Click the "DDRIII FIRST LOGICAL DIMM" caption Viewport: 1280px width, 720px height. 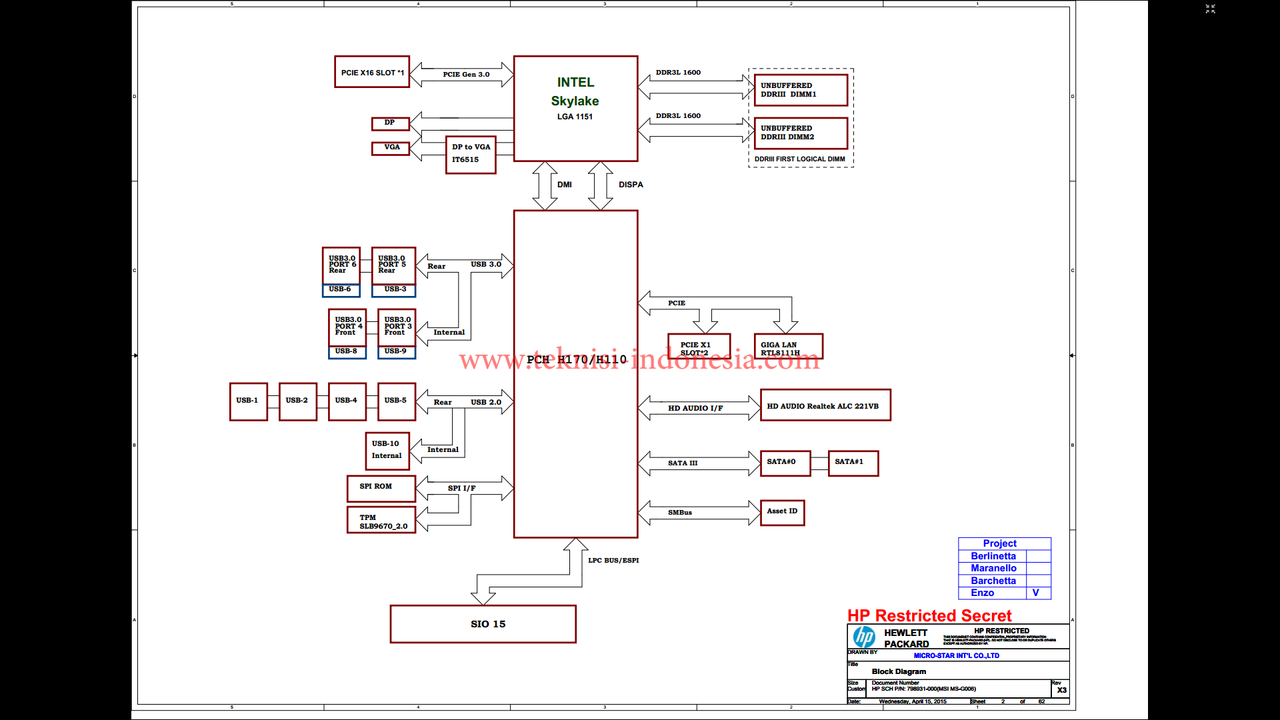[800, 159]
